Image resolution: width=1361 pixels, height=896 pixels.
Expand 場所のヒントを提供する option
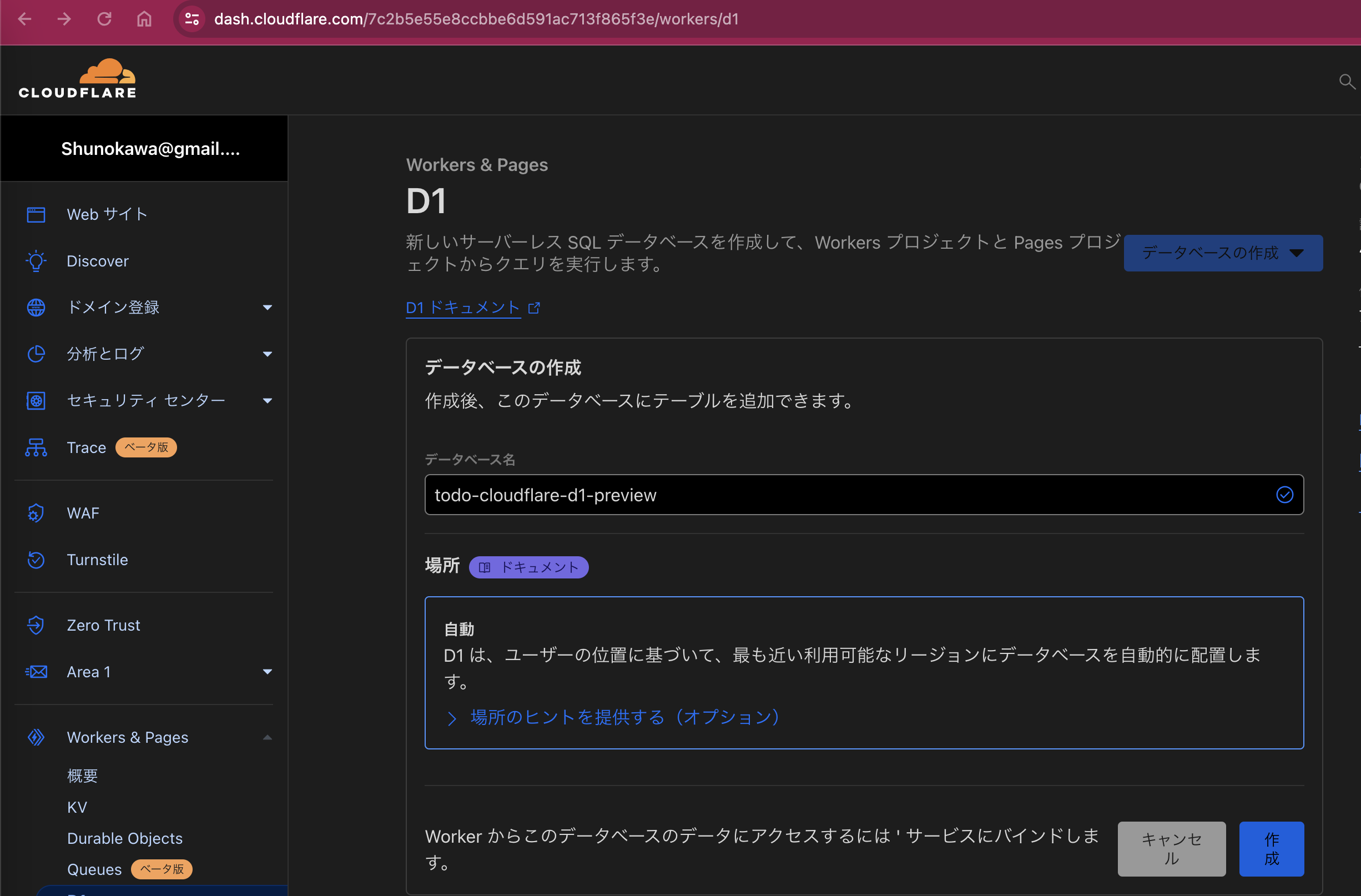624,717
